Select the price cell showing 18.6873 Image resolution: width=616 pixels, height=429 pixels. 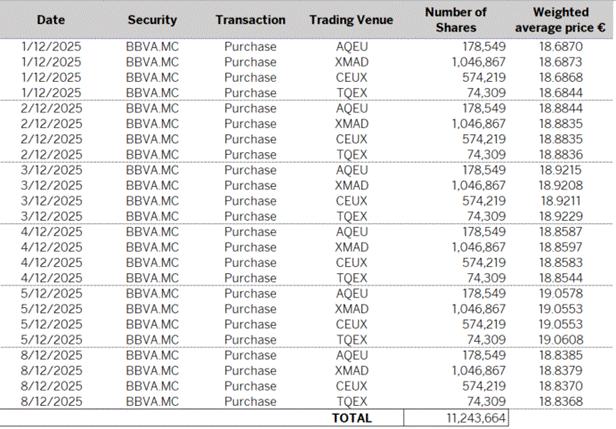point(561,62)
